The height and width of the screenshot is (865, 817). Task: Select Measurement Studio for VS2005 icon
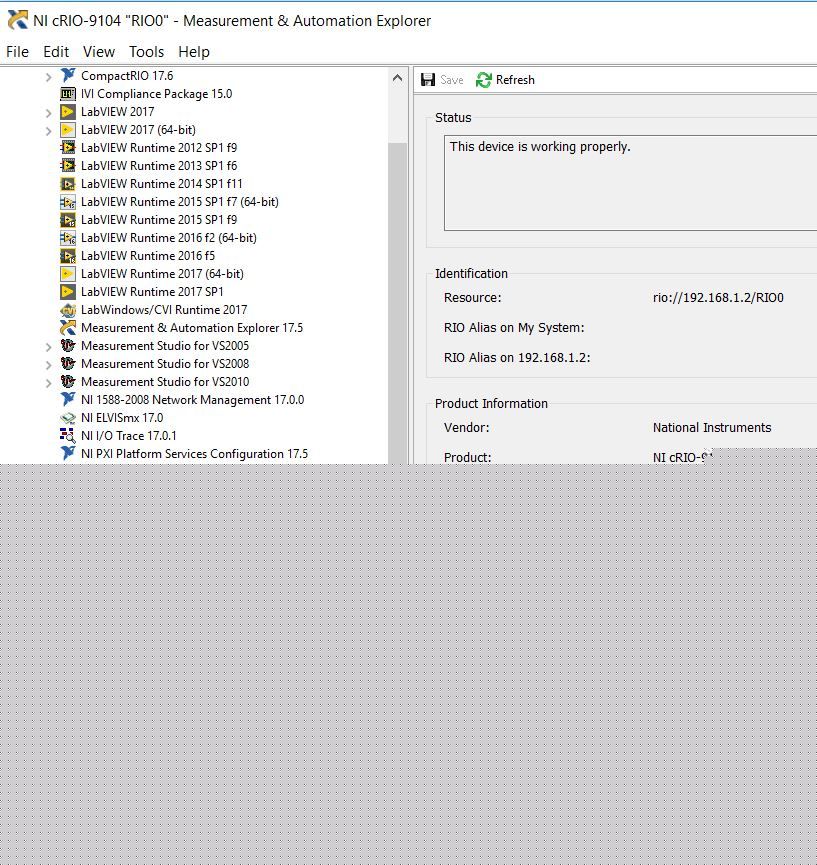point(67,346)
